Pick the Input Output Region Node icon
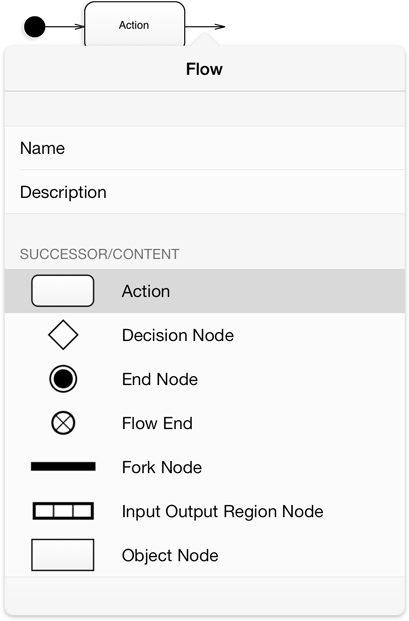The height and width of the screenshot is (621, 409). click(63, 511)
